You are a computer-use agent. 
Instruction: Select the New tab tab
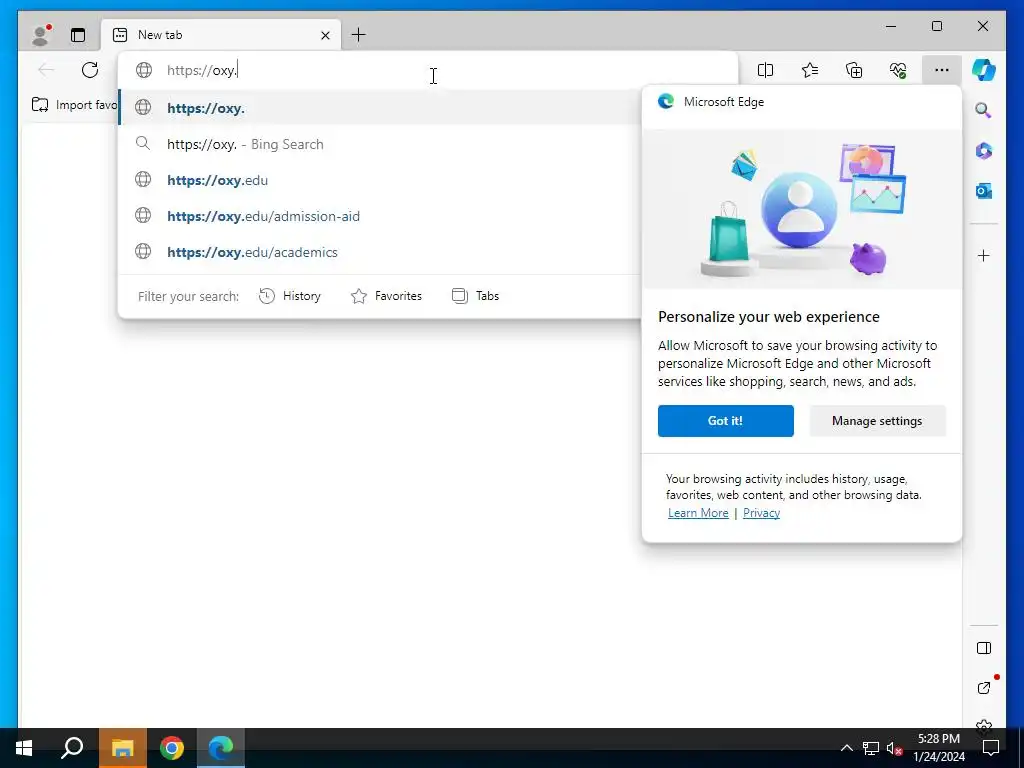click(221, 35)
